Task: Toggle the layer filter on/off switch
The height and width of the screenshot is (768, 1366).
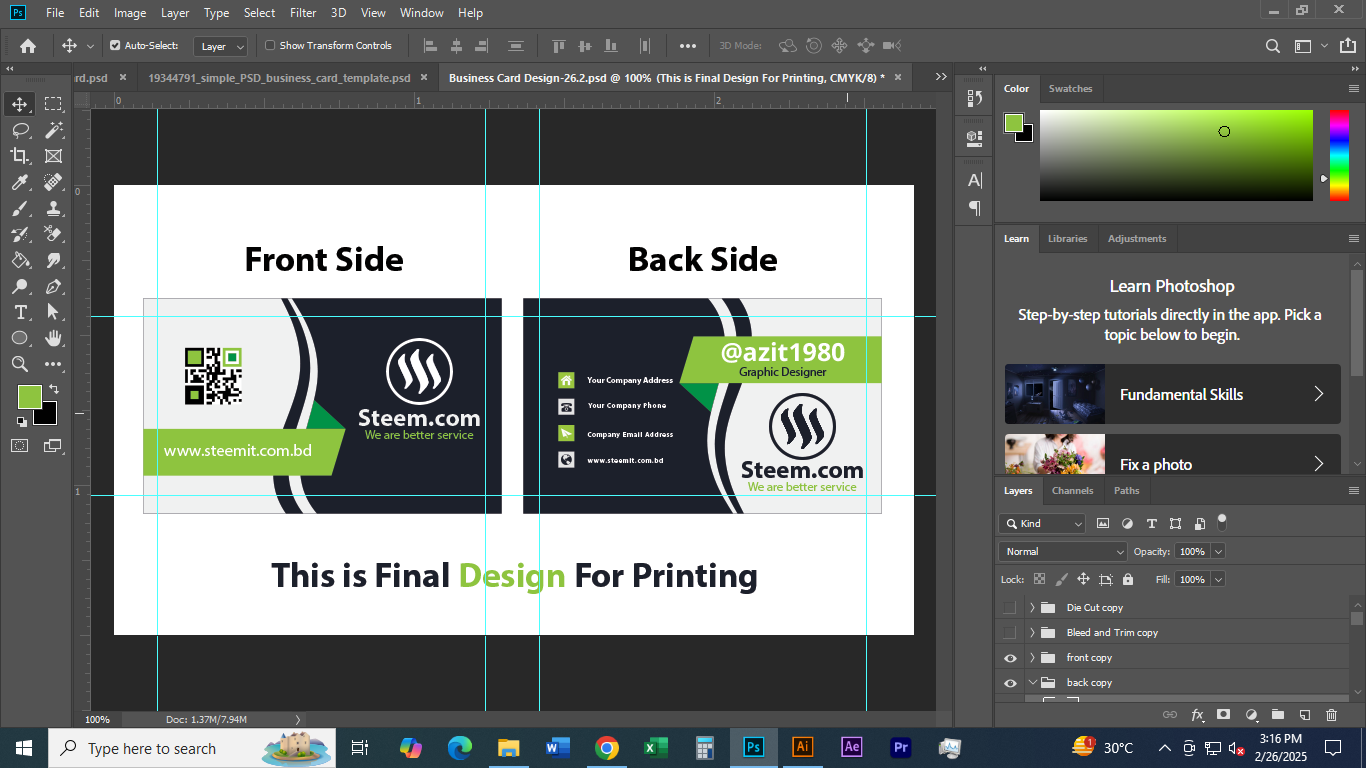Action: click(1221, 521)
